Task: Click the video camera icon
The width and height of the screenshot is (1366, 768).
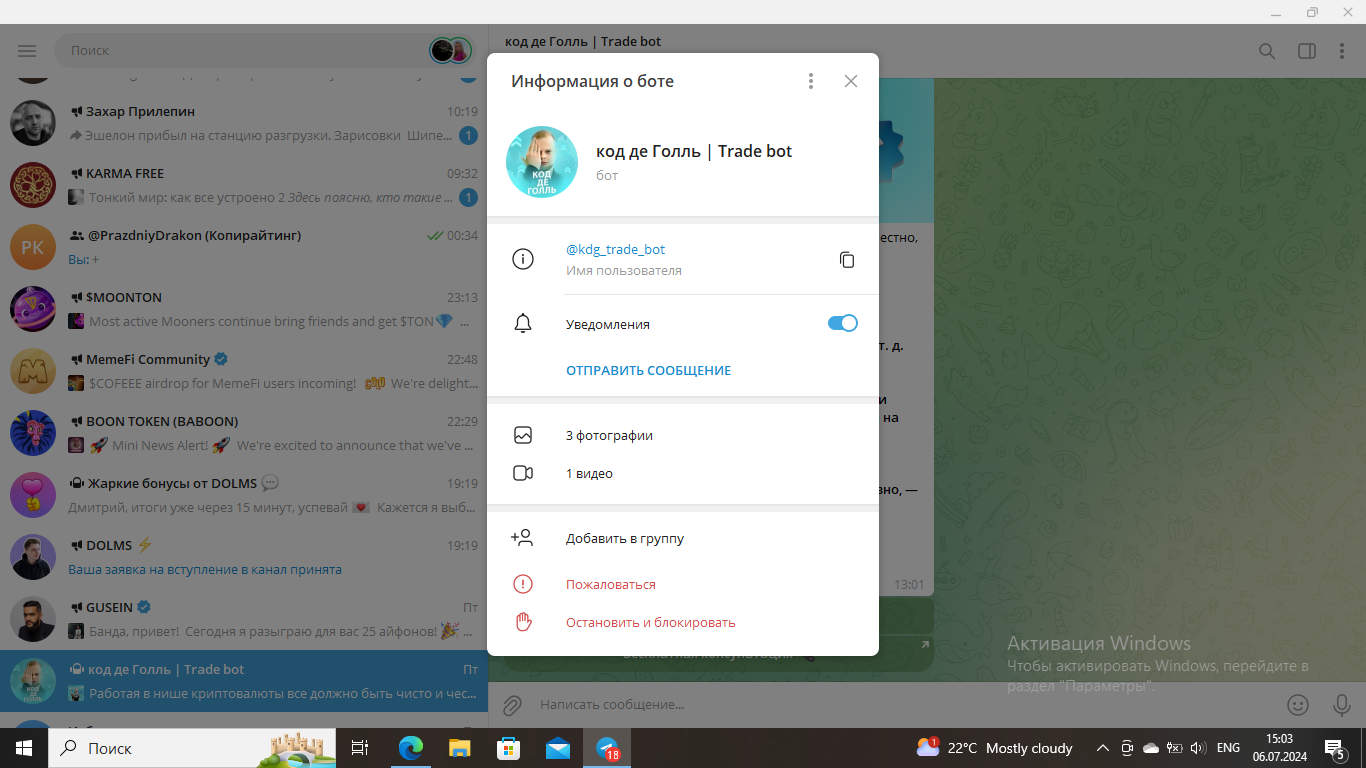Action: [523, 473]
